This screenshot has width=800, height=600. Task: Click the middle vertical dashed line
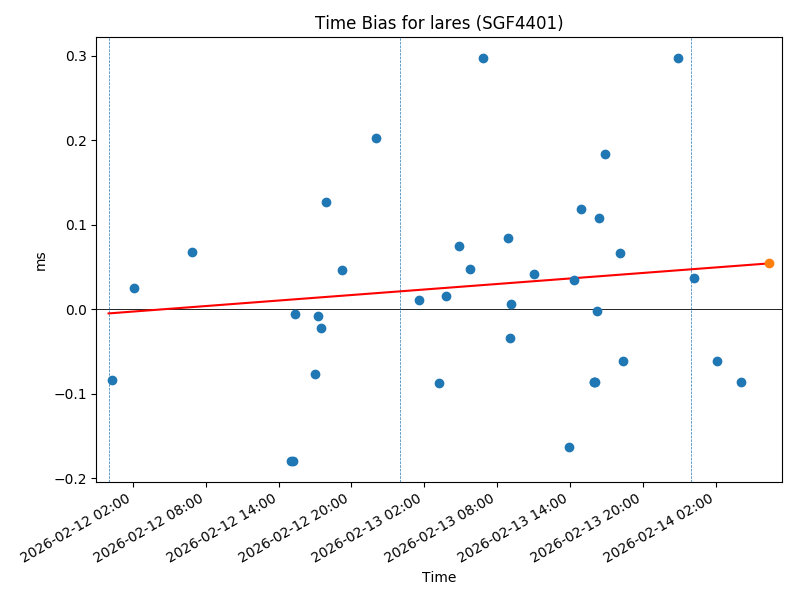[x=400, y=260]
